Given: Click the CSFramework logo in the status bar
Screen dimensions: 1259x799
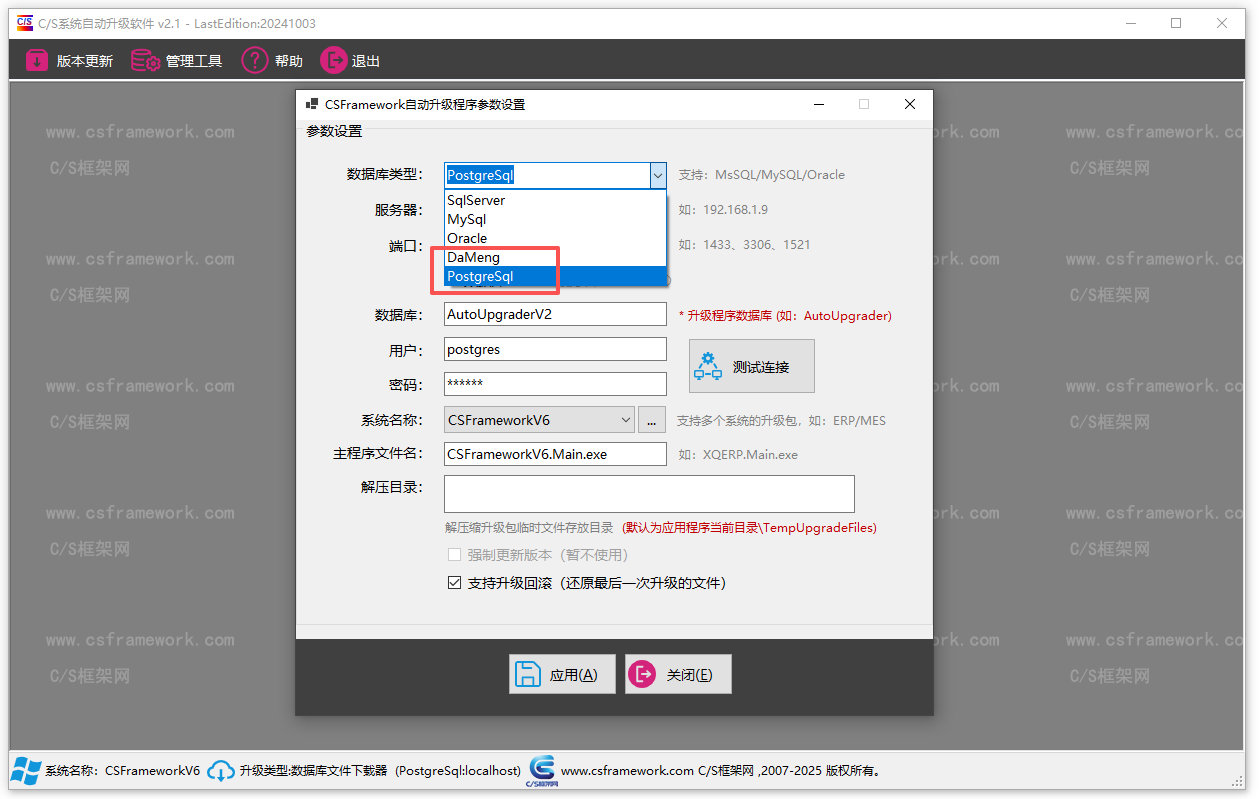Looking at the screenshot, I should tap(541, 771).
